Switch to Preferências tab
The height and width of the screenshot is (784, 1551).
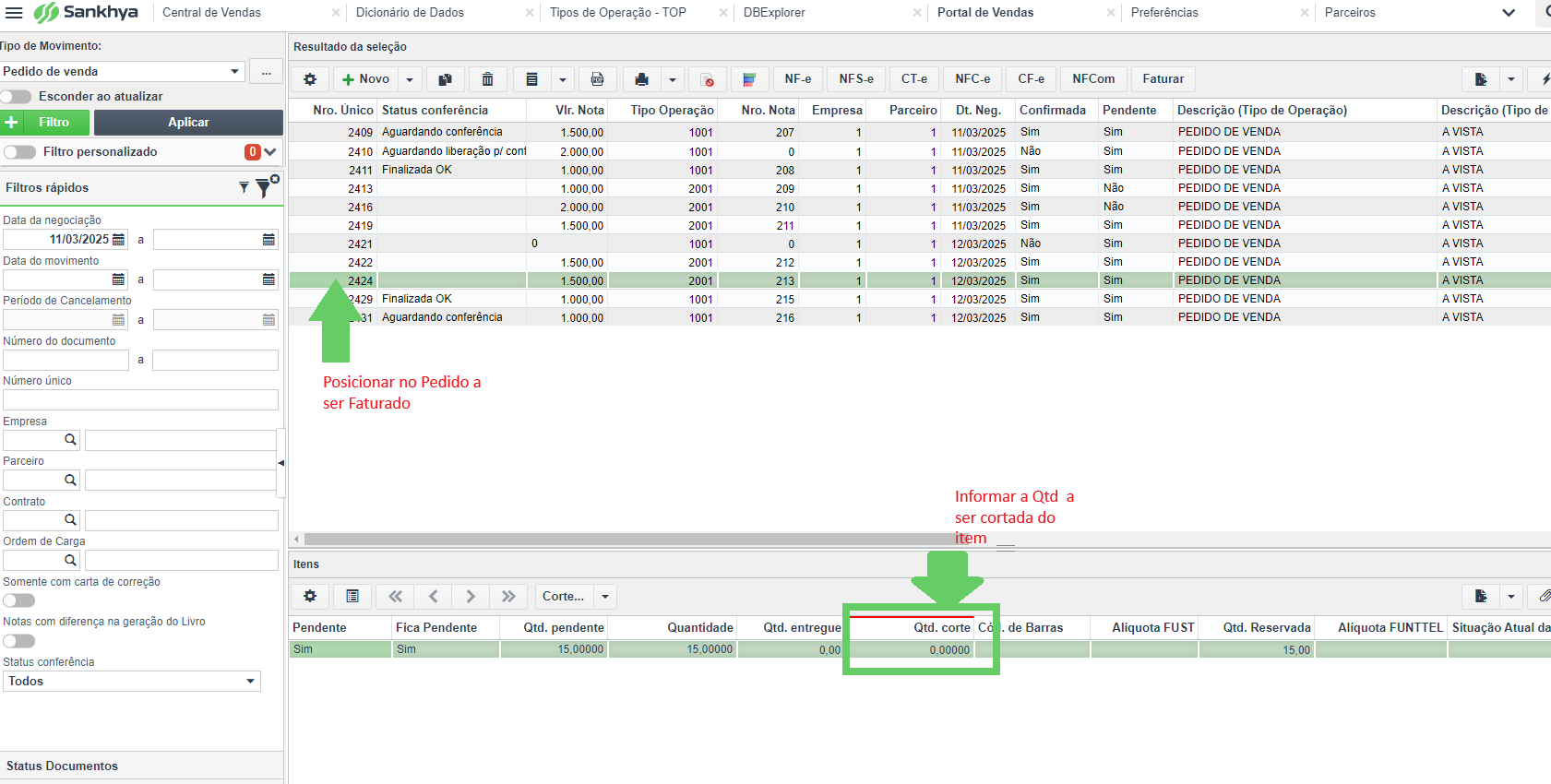(x=1164, y=13)
